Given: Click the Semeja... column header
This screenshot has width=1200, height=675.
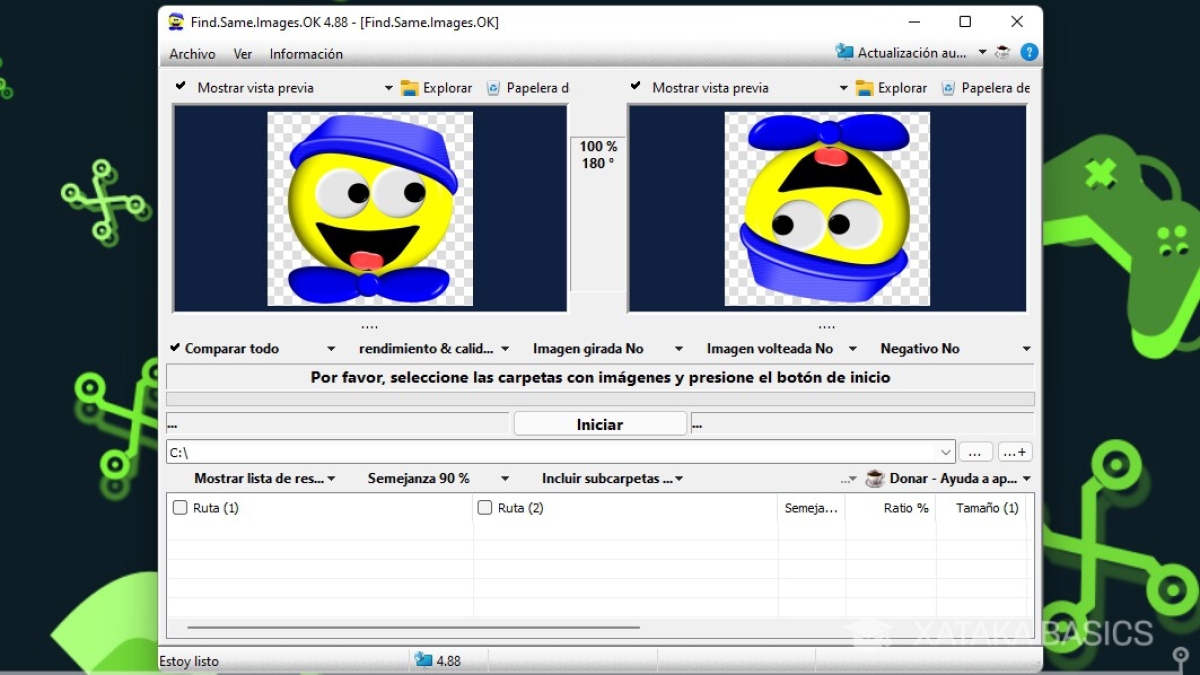Looking at the screenshot, I should 812,508.
